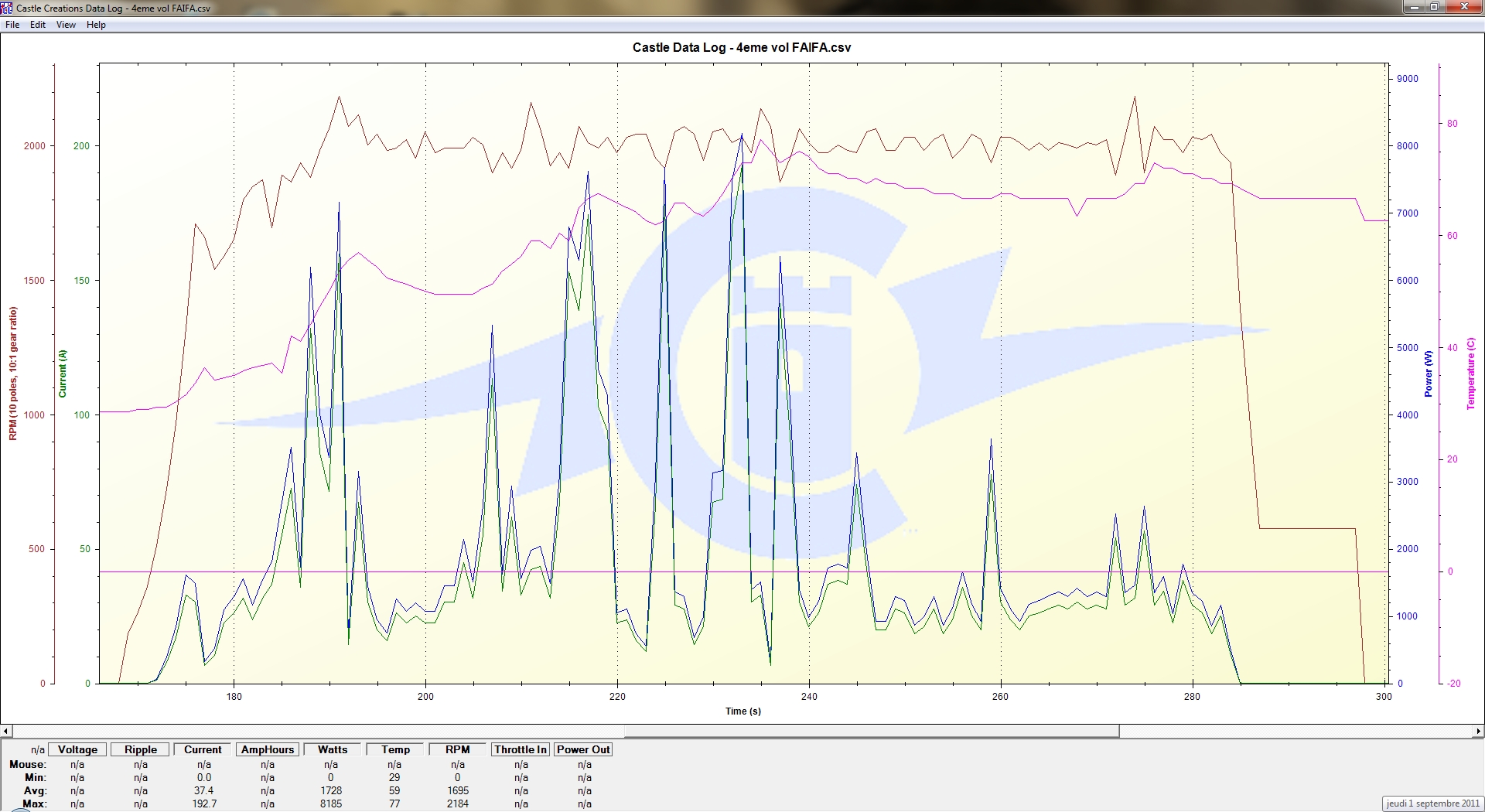
Task: Toggle the Throttle In data series button
Action: coord(521,749)
